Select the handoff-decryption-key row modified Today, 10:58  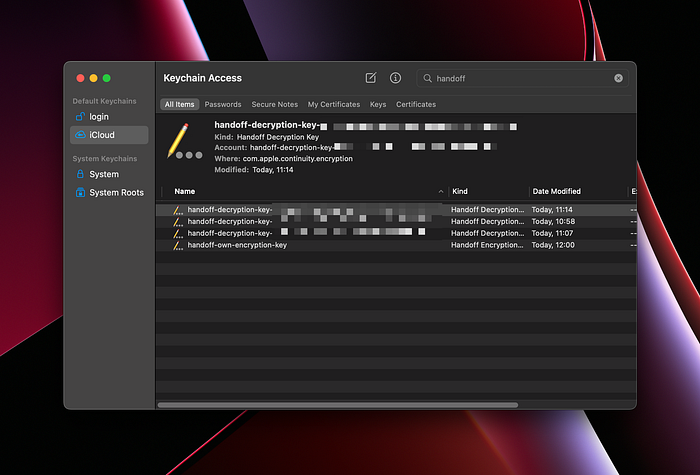coord(396,221)
